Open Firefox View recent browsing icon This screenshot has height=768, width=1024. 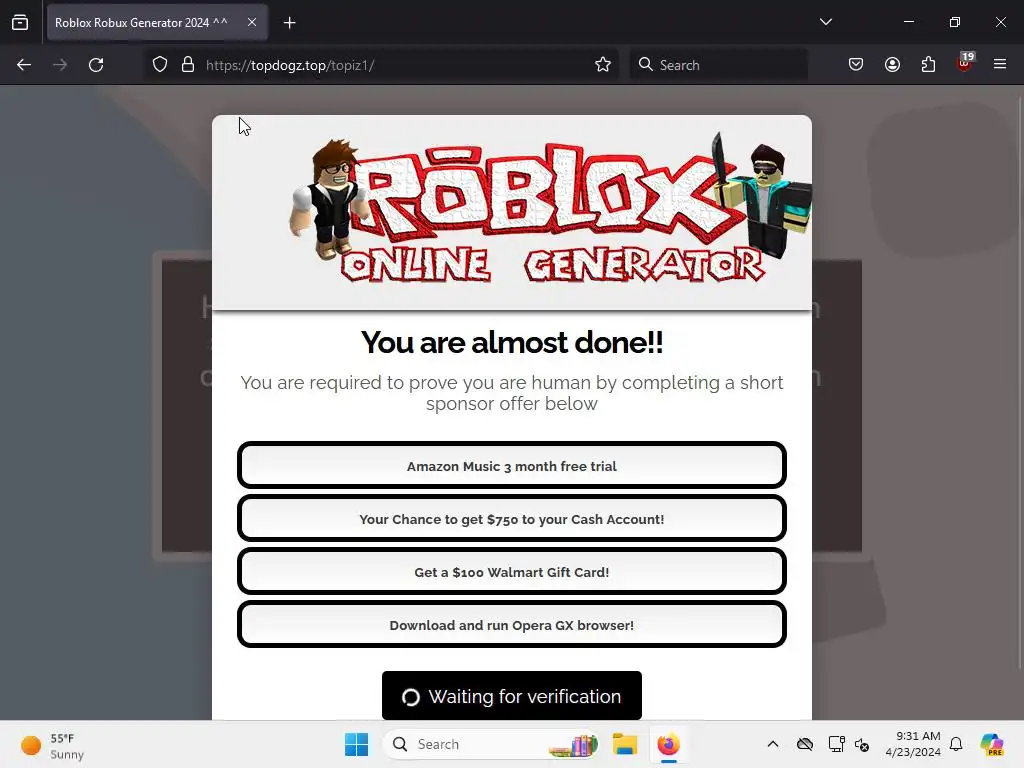(x=20, y=22)
